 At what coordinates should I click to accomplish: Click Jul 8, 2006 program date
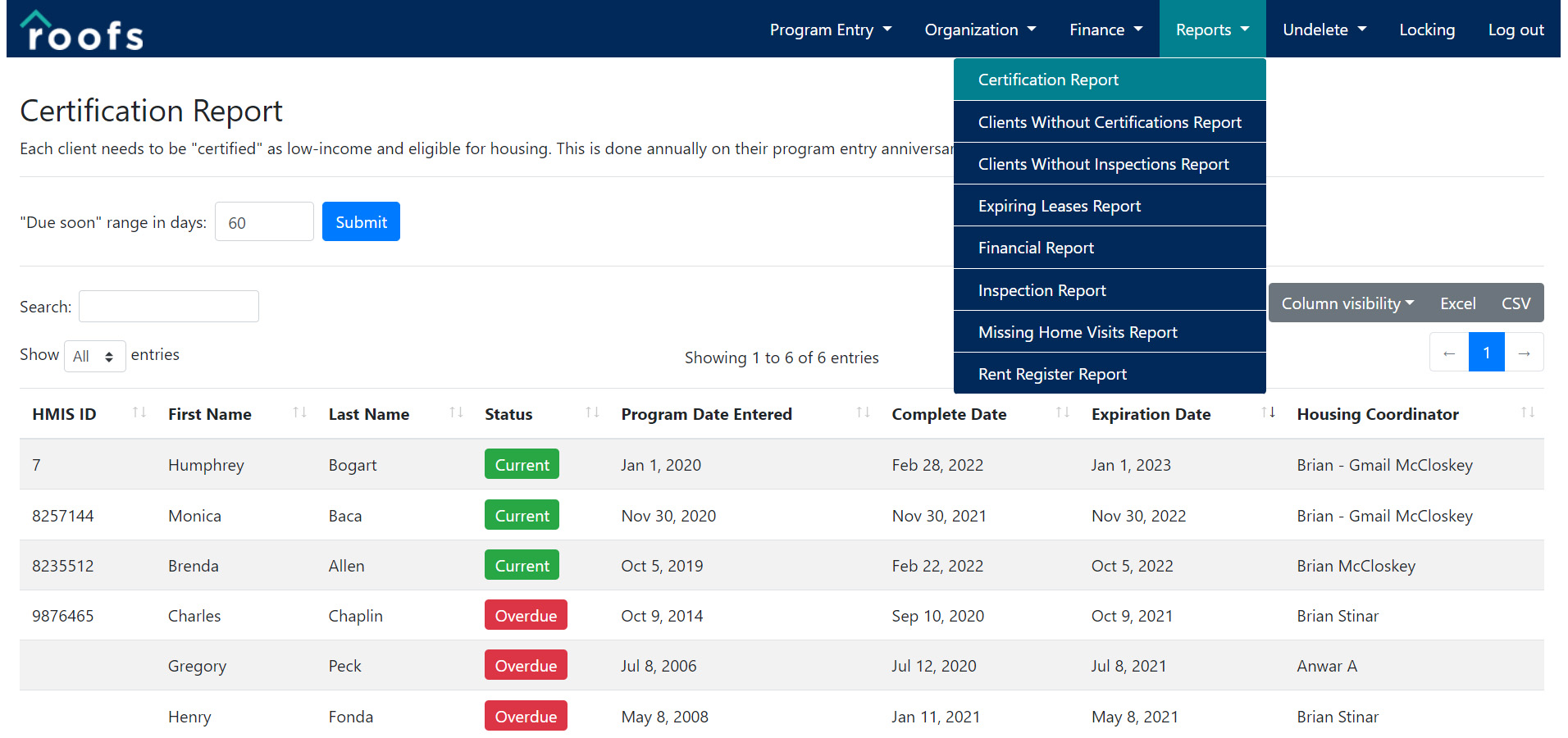(x=659, y=666)
